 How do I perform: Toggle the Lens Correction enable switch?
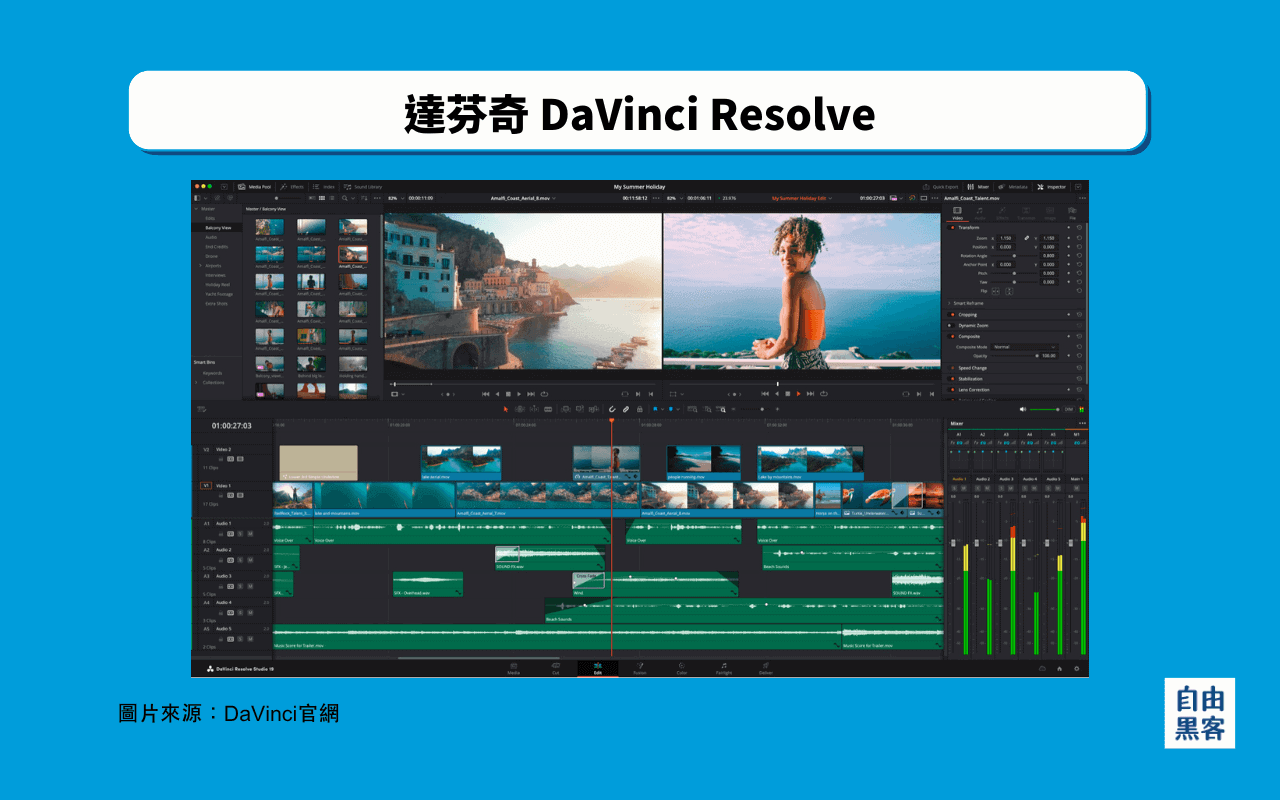[x=951, y=390]
